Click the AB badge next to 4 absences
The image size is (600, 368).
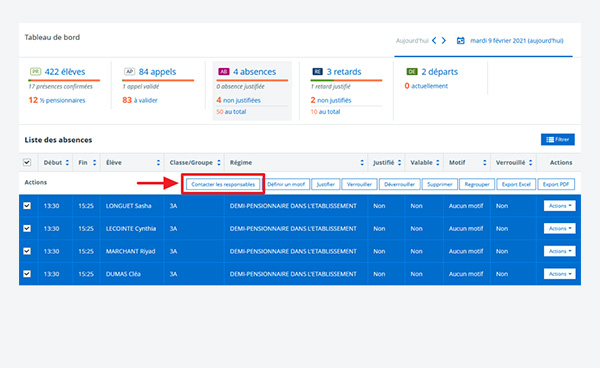pos(224,72)
